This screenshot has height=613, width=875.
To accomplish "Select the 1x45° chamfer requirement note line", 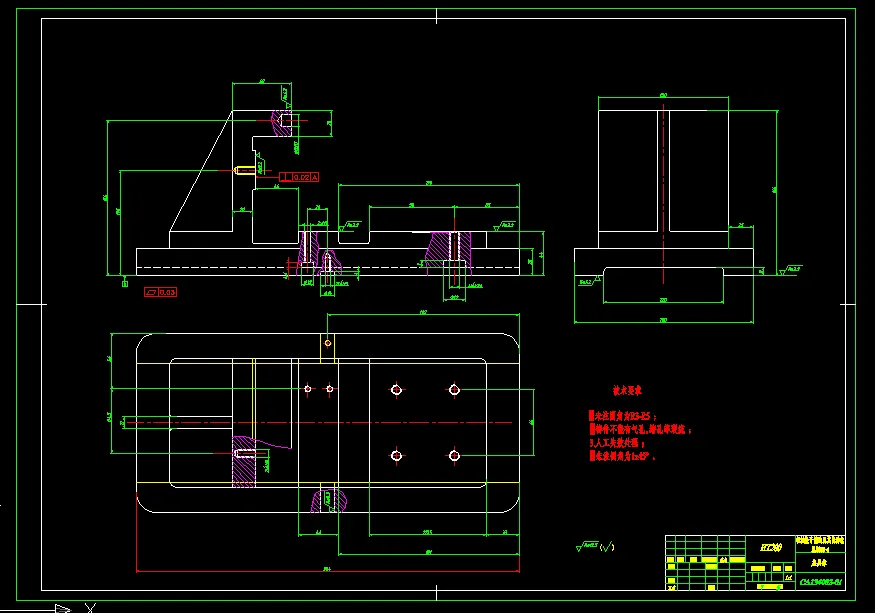I will pos(622,456).
